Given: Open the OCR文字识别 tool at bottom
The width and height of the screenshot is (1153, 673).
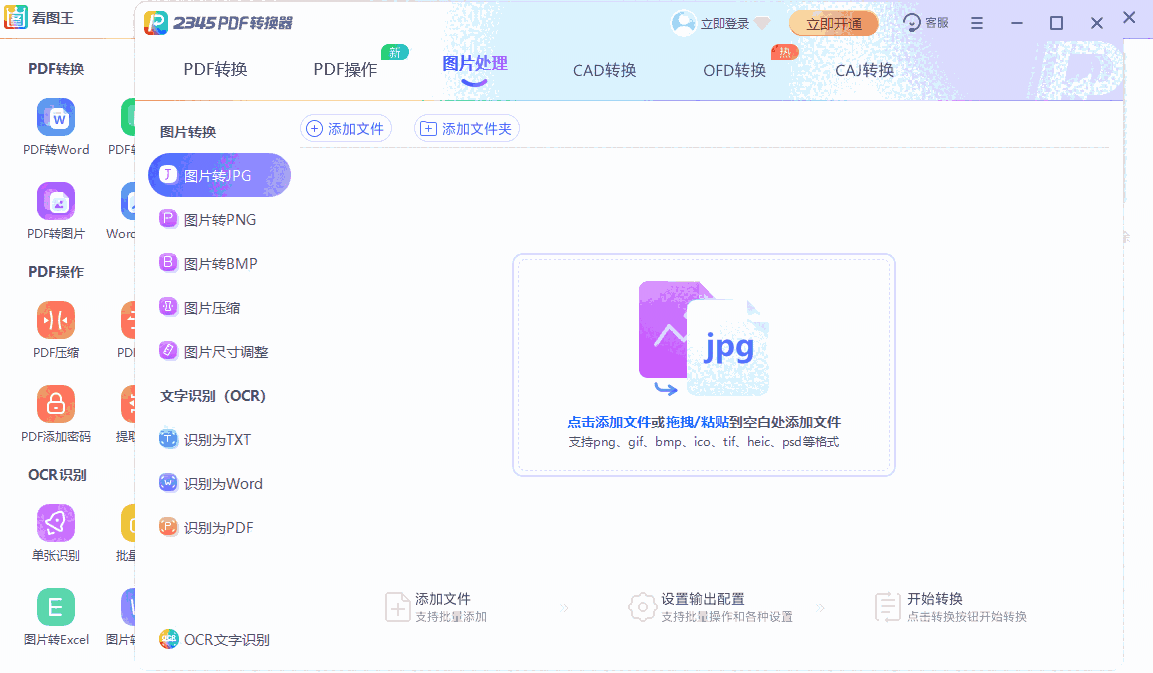Looking at the screenshot, I should 226,639.
